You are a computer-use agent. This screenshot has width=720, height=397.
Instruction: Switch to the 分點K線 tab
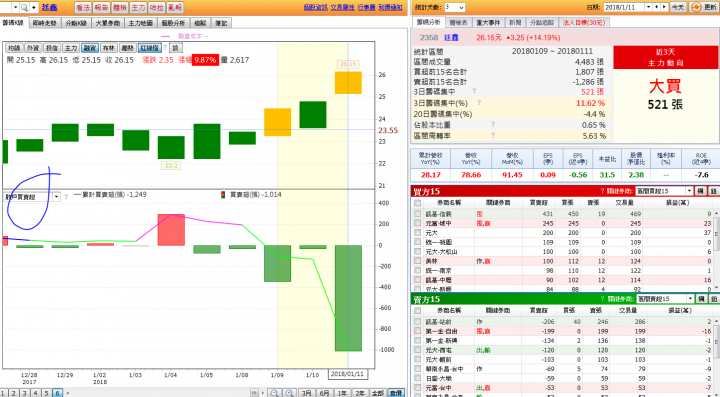pos(76,23)
